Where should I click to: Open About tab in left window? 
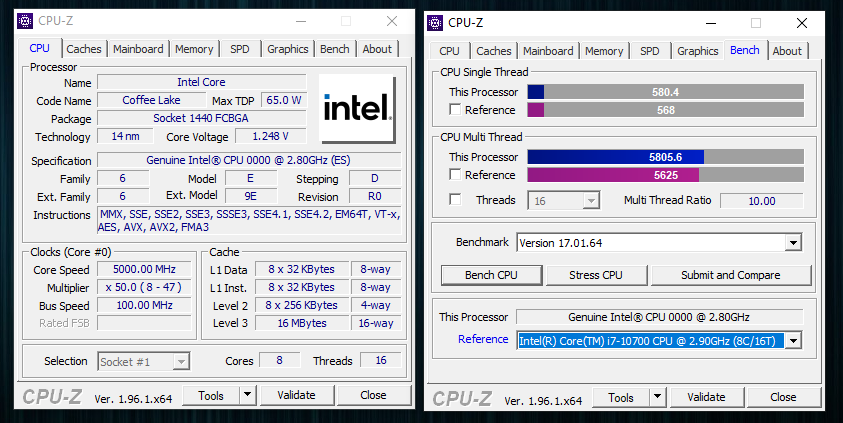coord(377,49)
